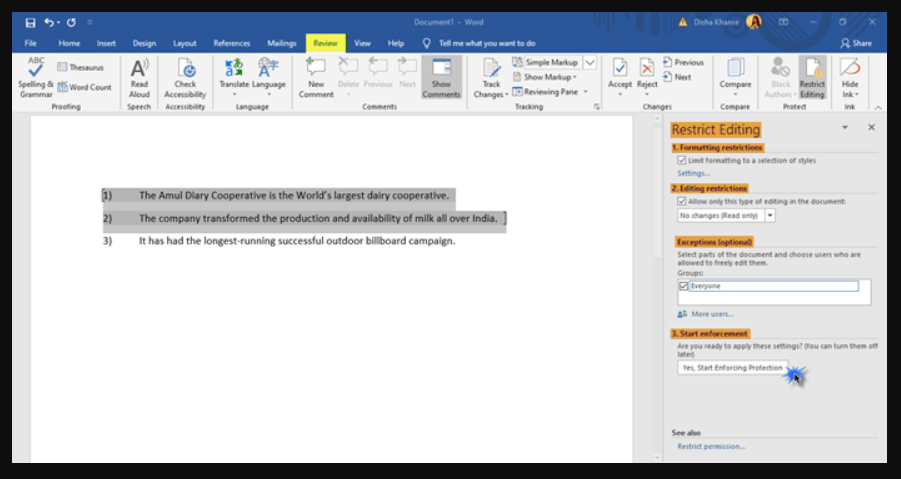Expand the Tracking group dialog launcher
The width and height of the screenshot is (901, 479).
click(x=596, y=107)
